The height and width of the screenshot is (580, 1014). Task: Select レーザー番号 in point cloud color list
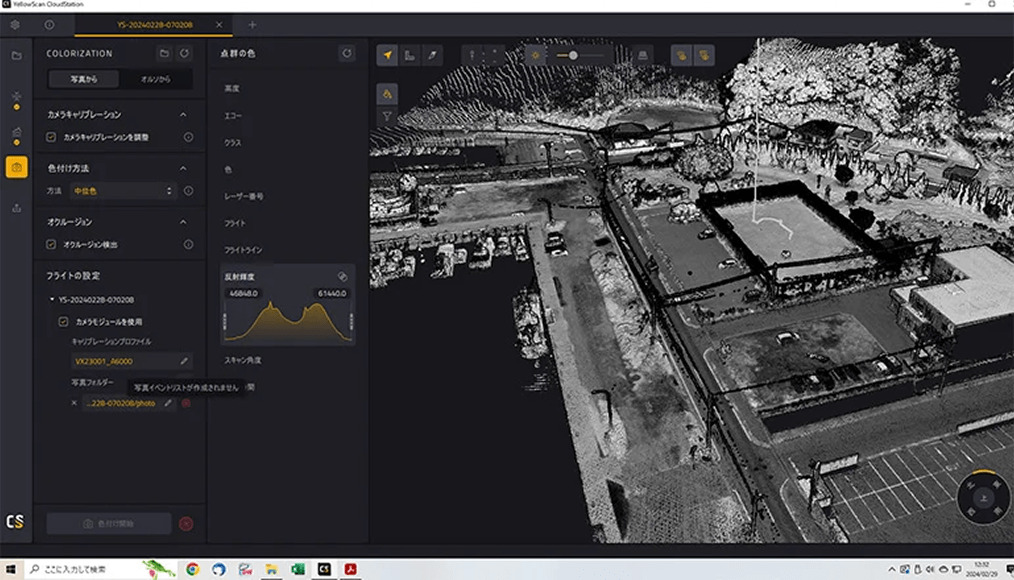tap(243, 197)
